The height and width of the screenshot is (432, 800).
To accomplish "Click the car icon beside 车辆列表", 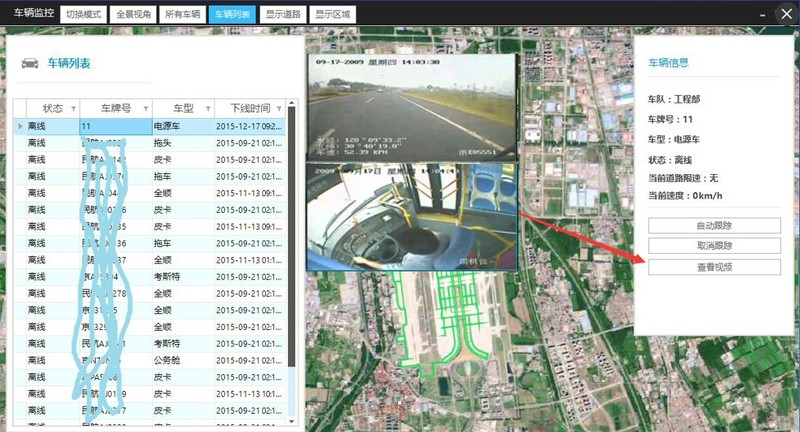I will (30, 63).
